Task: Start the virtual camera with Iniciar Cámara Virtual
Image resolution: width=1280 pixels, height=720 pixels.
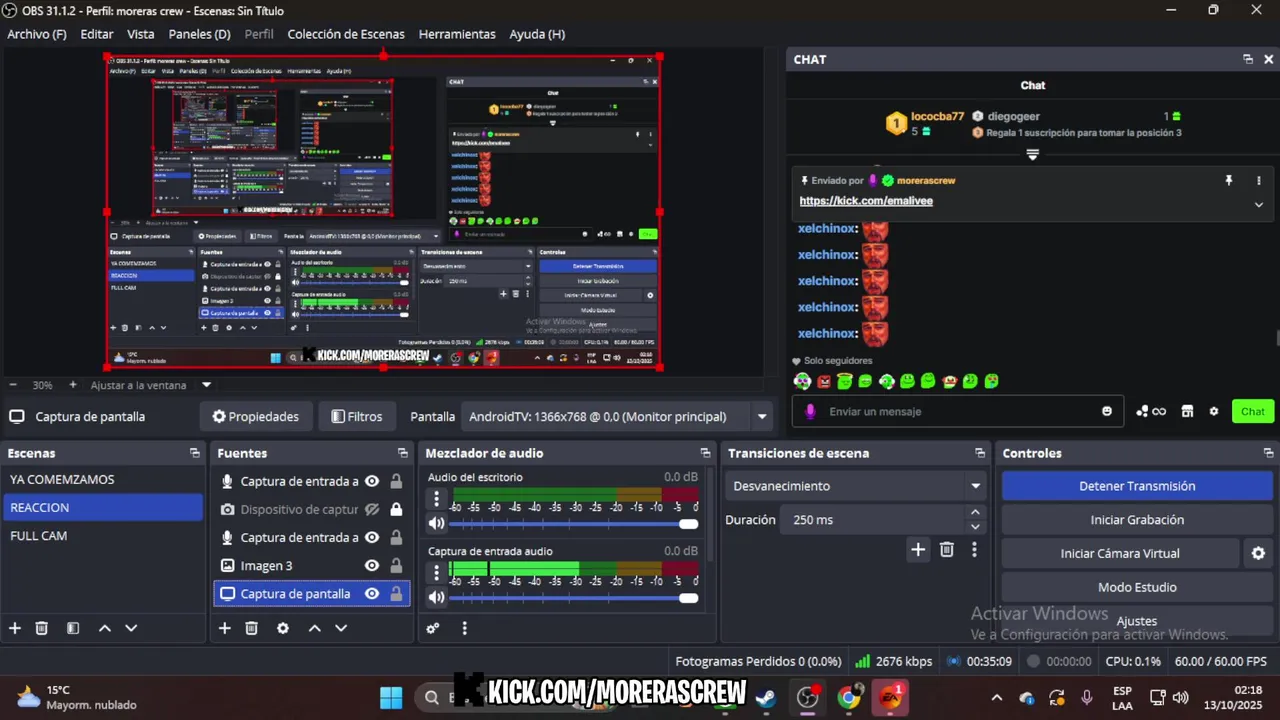Action: (1120, 553)
